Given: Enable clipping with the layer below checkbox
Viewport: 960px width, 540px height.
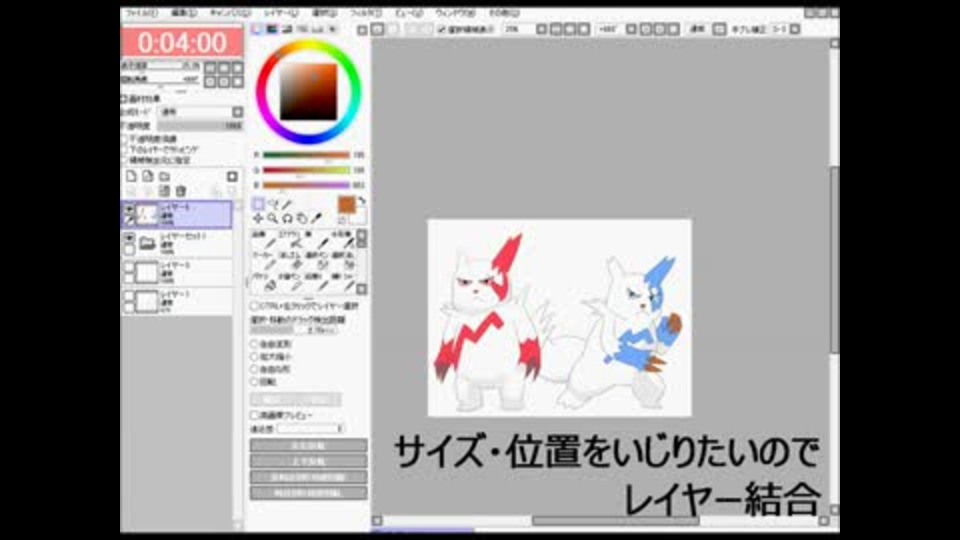Looking at the screenshot, I should click(x=125, y=149).
